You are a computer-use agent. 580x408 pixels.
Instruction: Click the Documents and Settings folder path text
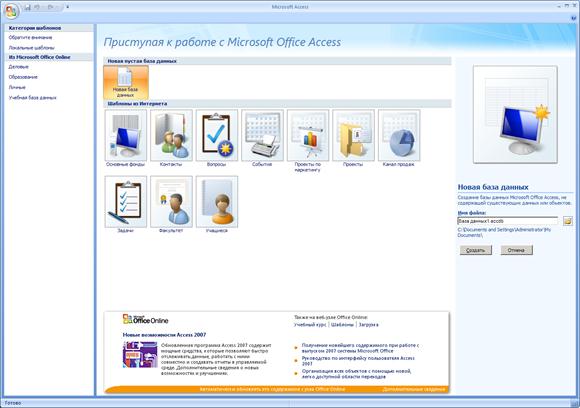(x=504, y=232)
